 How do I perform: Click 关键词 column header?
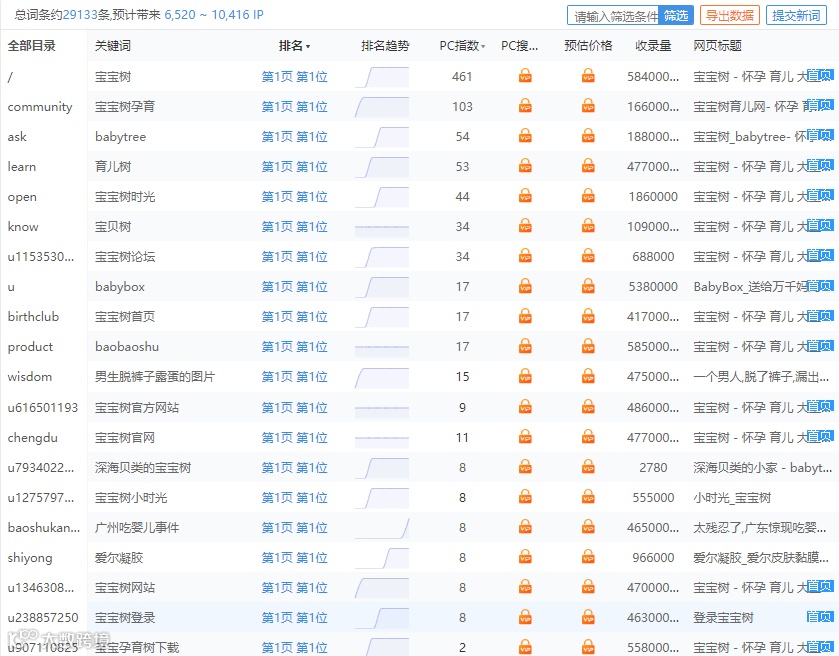[x=113, y=46]
